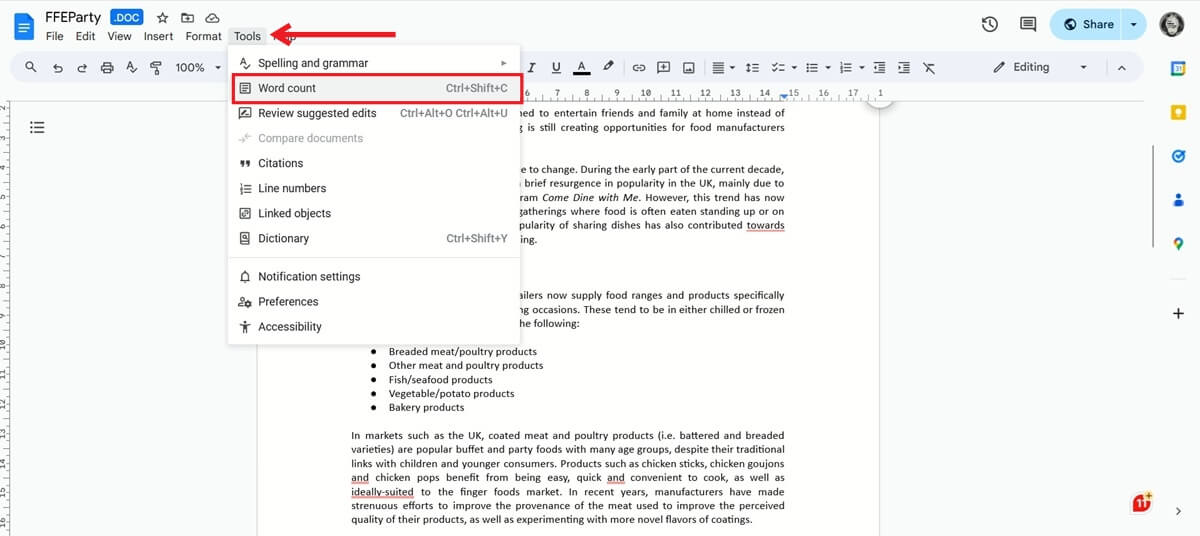Apply italic formatting
This screenshot has height=536, width=1200.
532,67
